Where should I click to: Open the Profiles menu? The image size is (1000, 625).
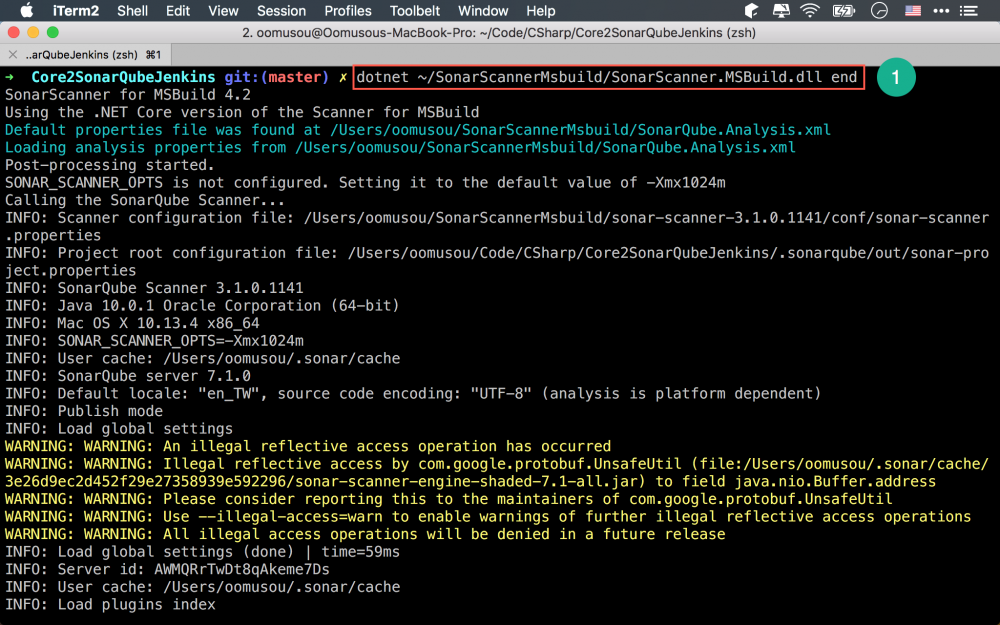348,11
